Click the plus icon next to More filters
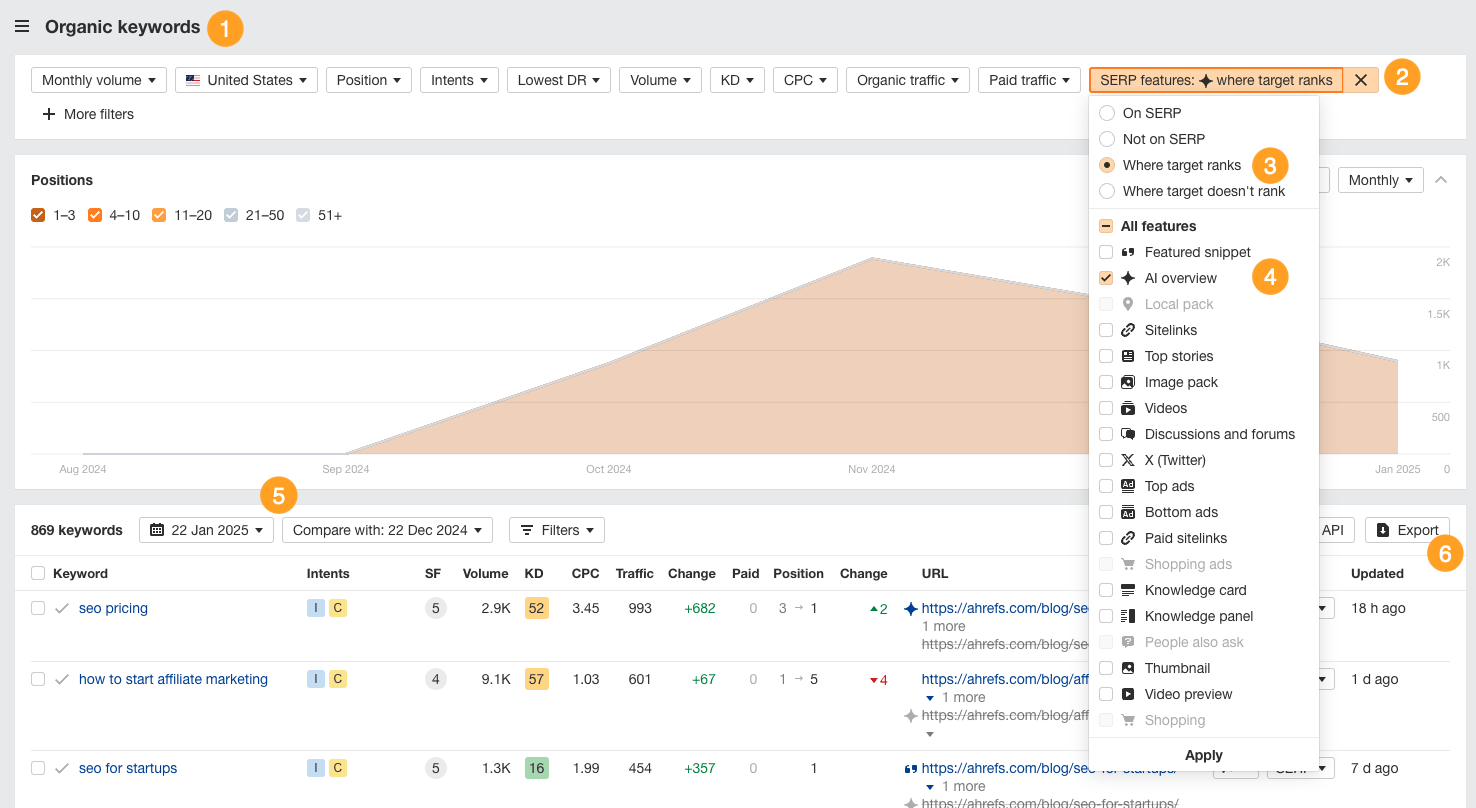The width and height of the screenshot is (1476, 808). (49, 114)
